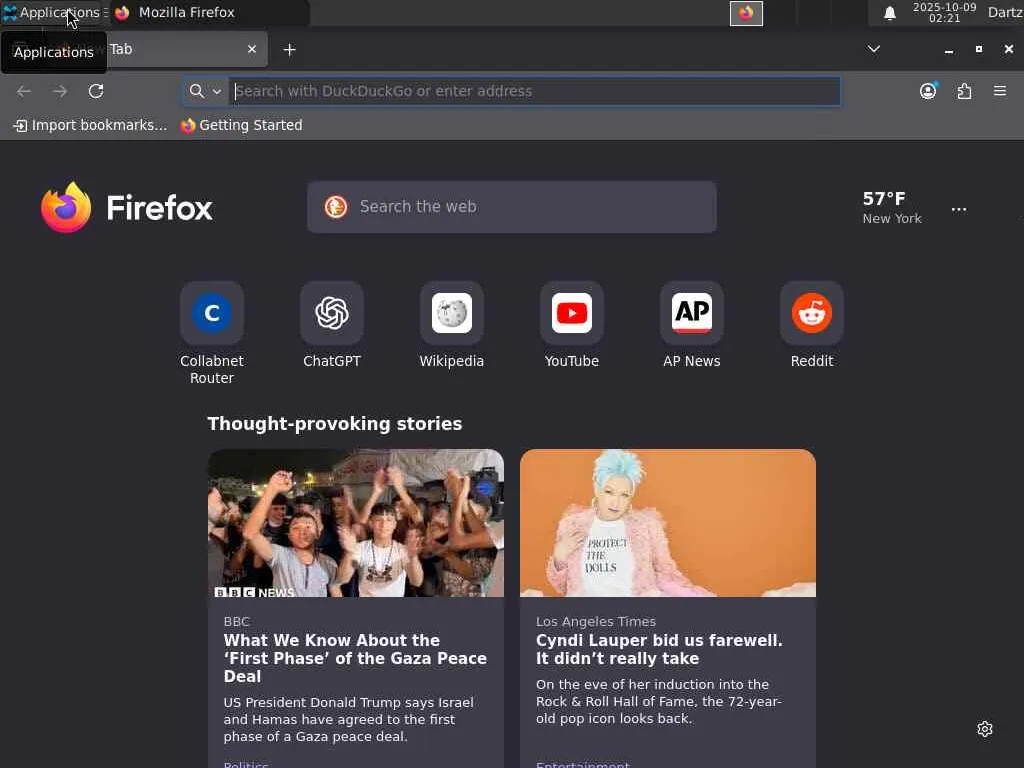
Task: Open search engine dropdown in address bar
Action: point(205,91)
